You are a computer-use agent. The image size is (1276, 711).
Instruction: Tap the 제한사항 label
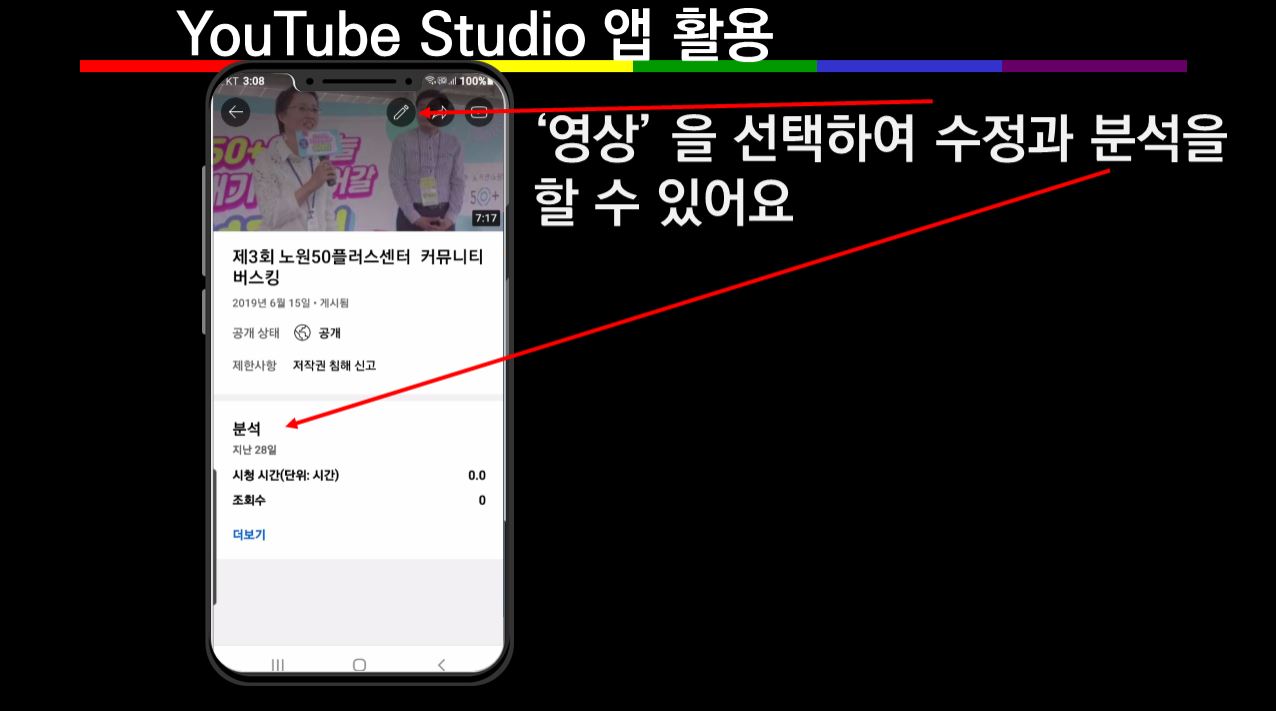click(254, 366)
